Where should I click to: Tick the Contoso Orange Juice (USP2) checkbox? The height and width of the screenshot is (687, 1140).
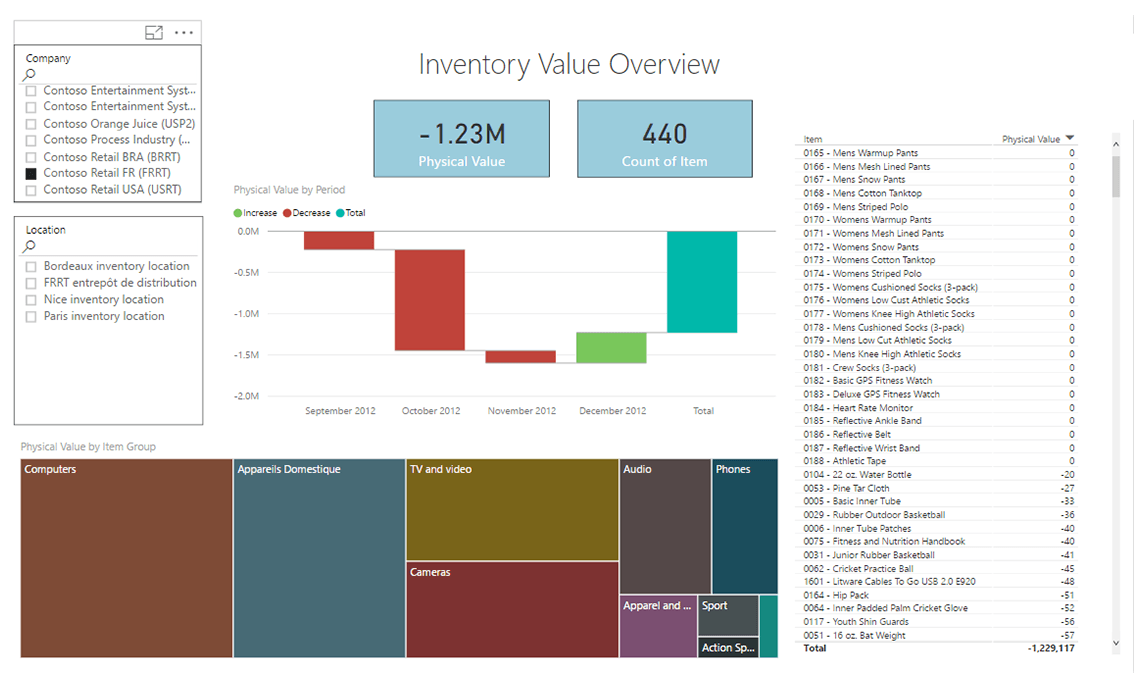tap(31, 124)
